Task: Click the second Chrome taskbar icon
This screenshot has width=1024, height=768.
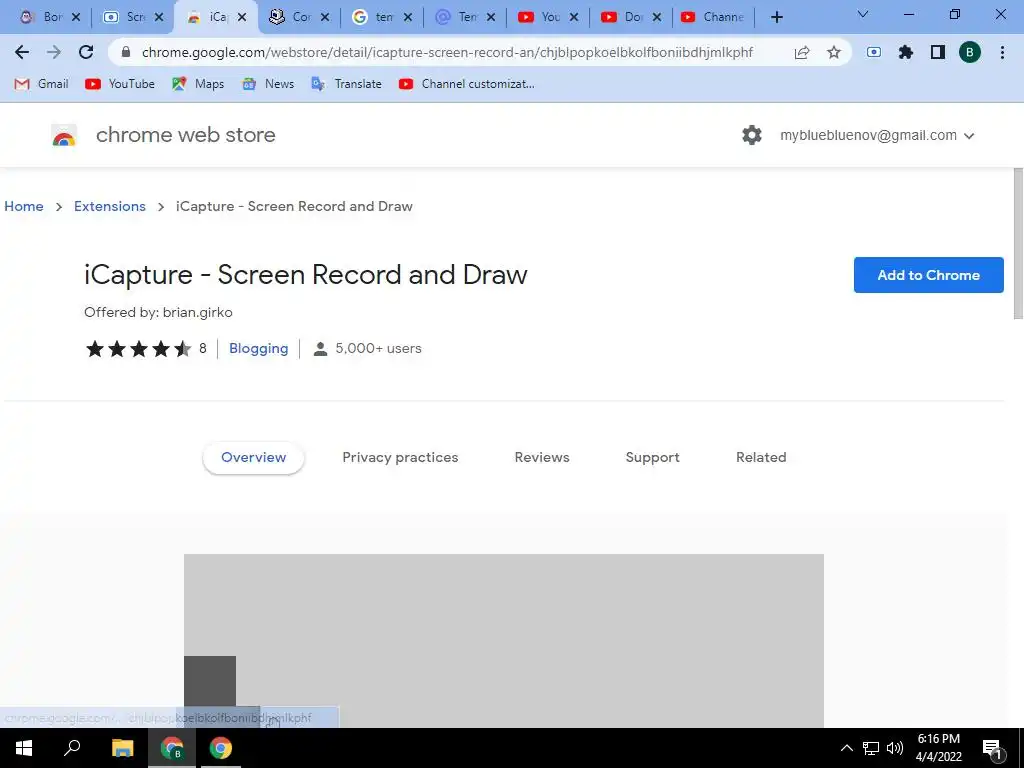Action: click(221, 748)
